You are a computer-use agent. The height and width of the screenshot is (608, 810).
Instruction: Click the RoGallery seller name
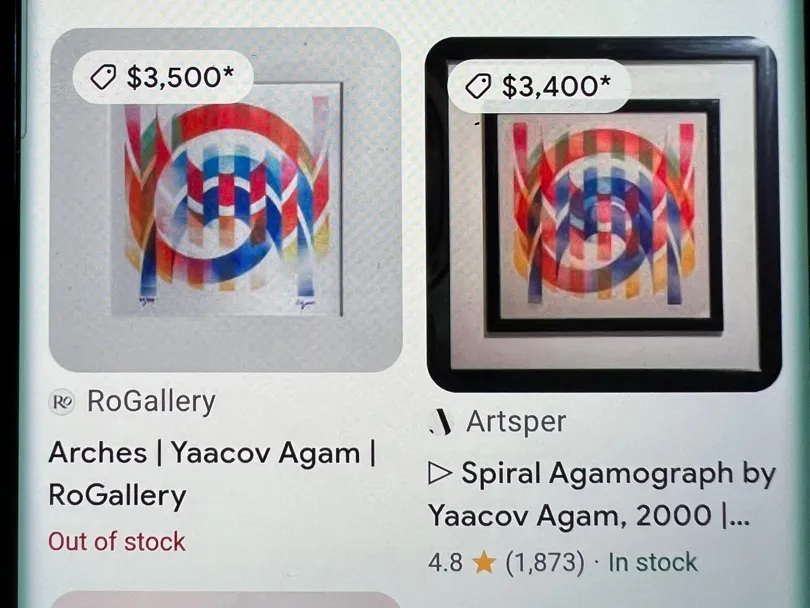click(151, 402)
